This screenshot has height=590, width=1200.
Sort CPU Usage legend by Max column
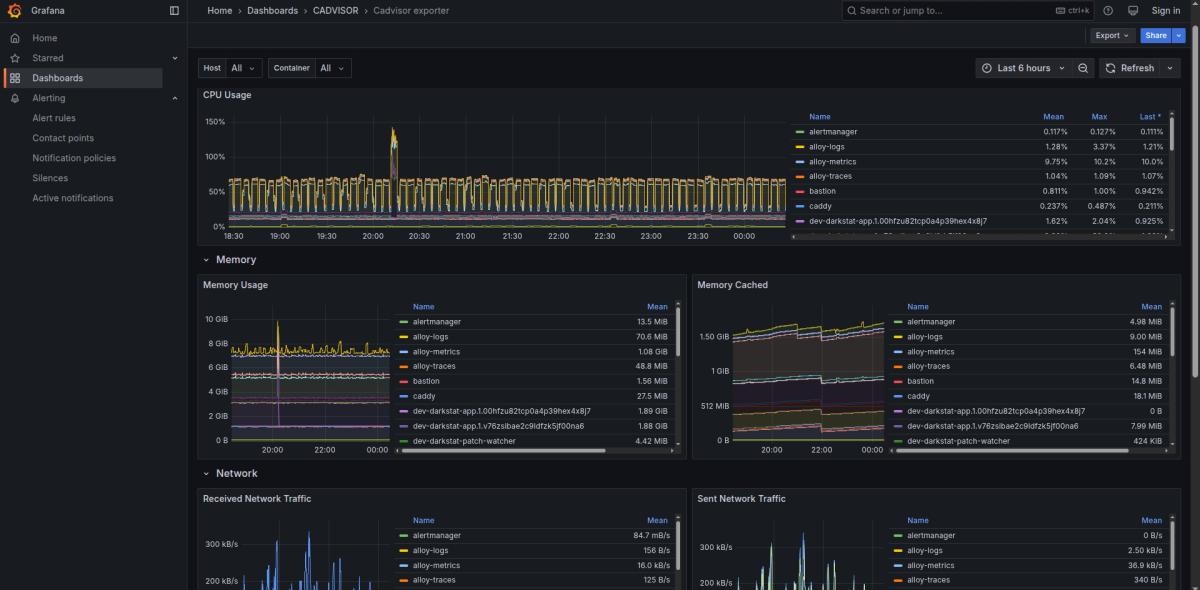pos(1099,117)
